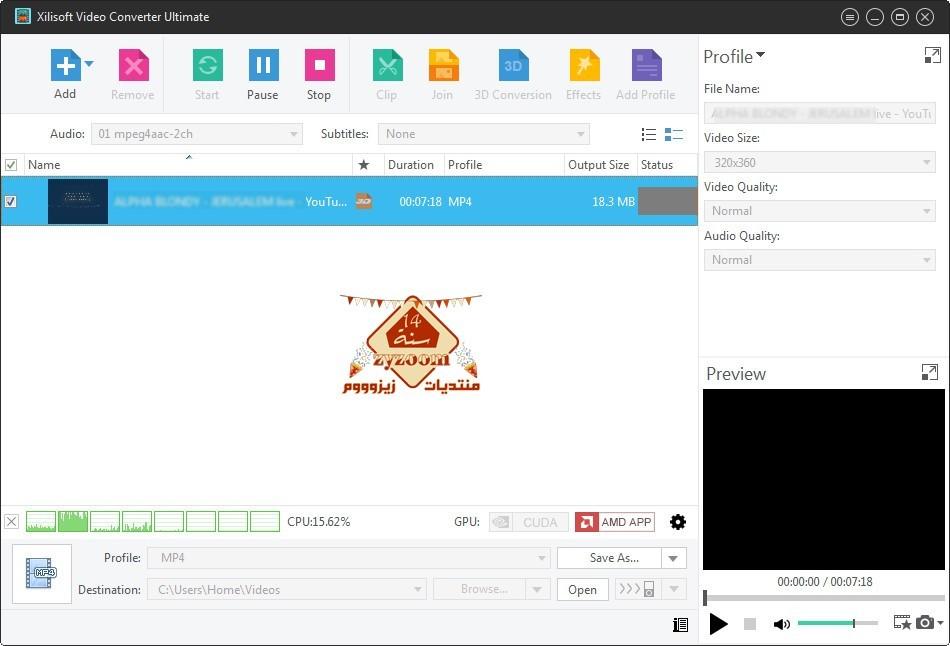The image size is (950, 646).
Task: Click the Start conversion icon
Action: pos(207,65)
